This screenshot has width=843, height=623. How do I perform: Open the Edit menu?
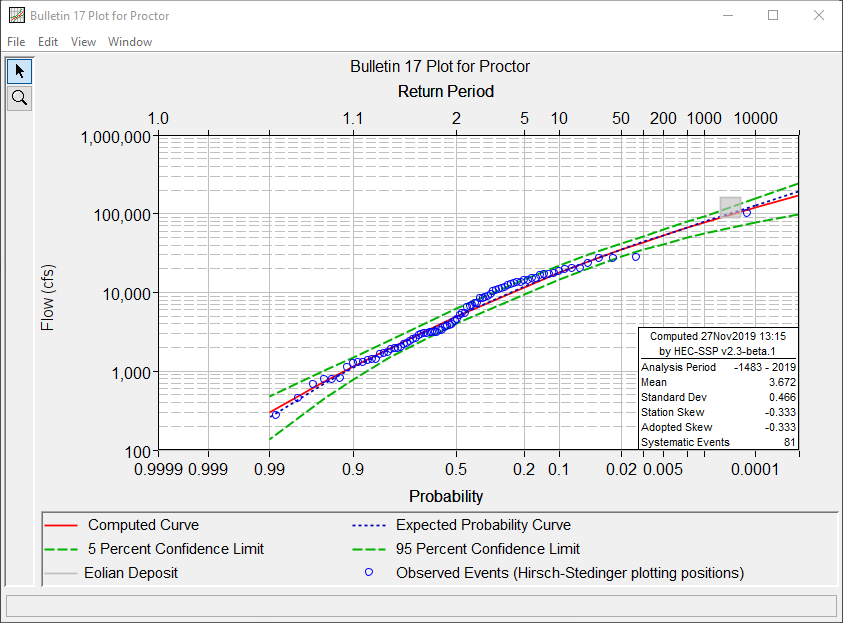pyautogui.click(x=48, y=41)
